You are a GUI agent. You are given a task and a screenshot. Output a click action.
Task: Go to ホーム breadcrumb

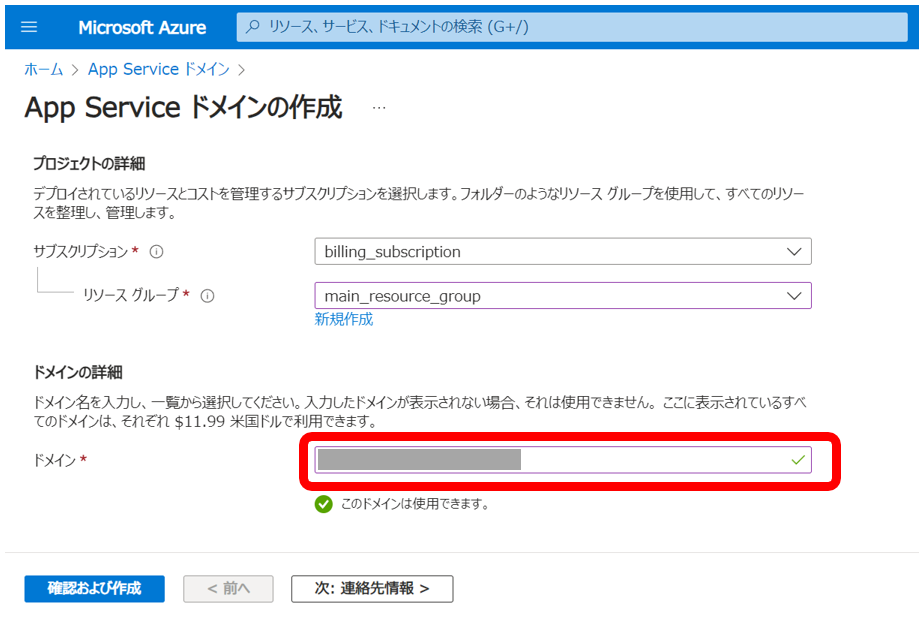click(44, 69)
